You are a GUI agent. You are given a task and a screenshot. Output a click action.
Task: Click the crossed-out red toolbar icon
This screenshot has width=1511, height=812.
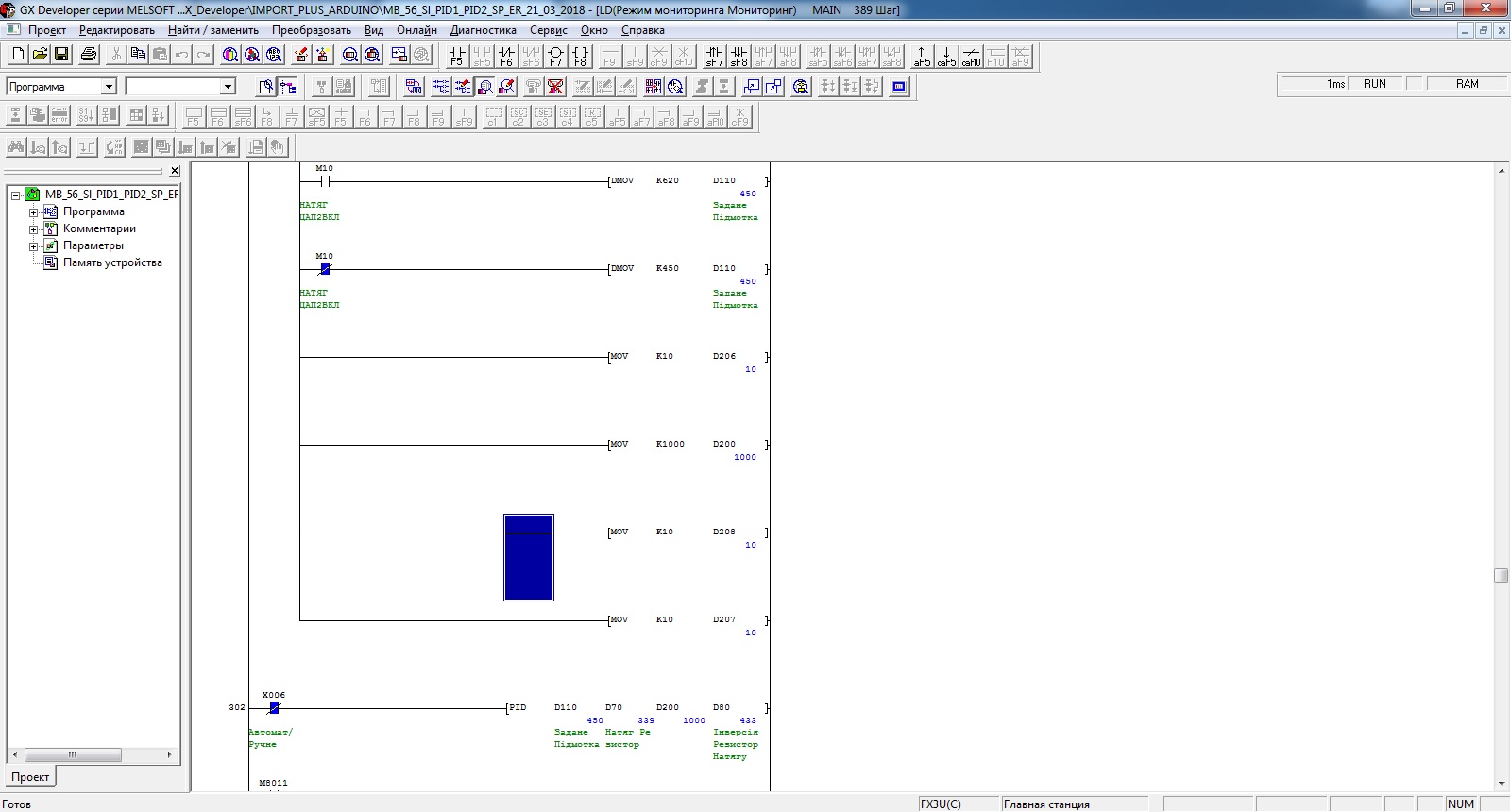pyautogui.click(x=556, y=87)
